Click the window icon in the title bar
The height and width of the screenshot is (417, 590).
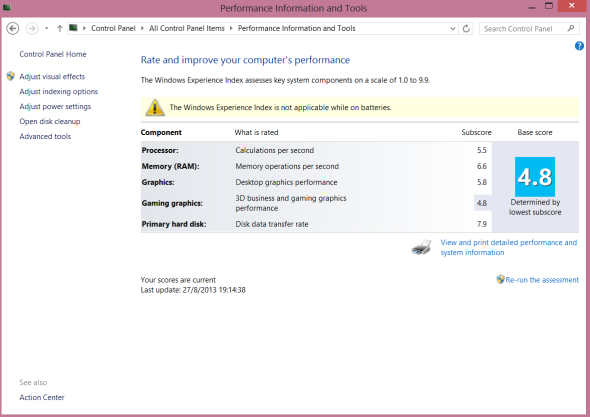(x=7, y=7)
